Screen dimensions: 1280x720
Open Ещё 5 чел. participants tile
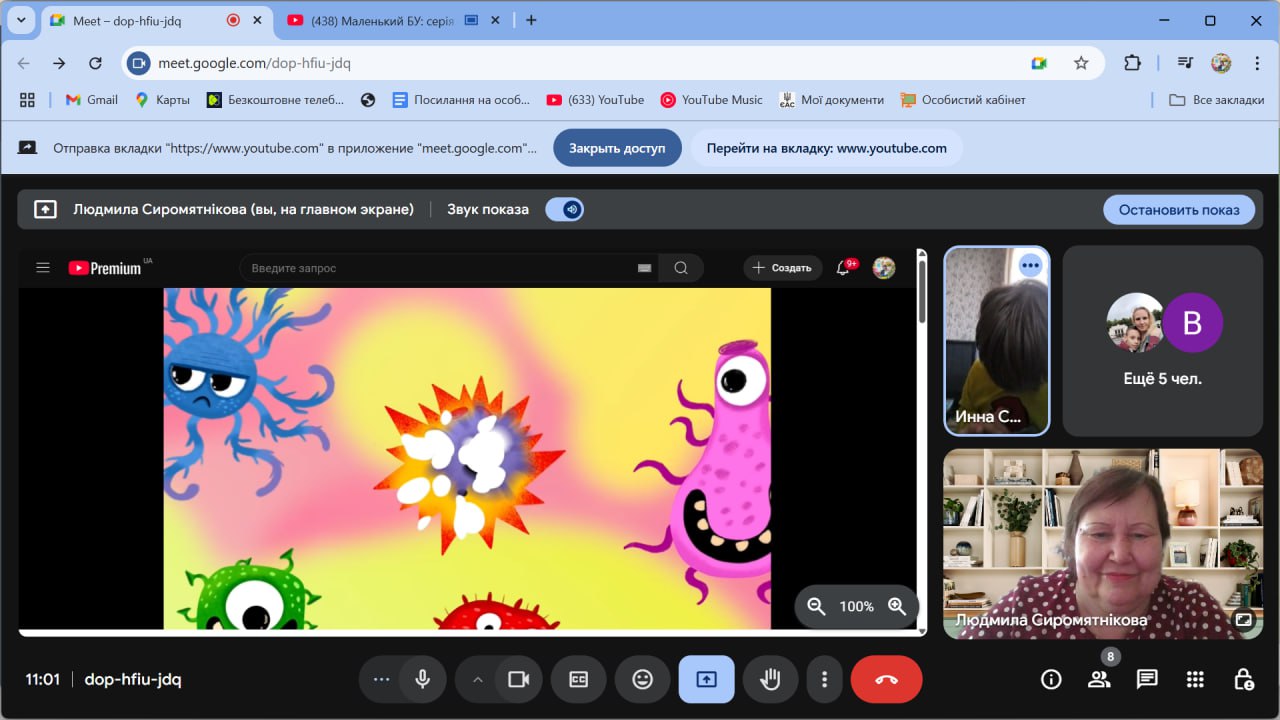click(1162, 341)
